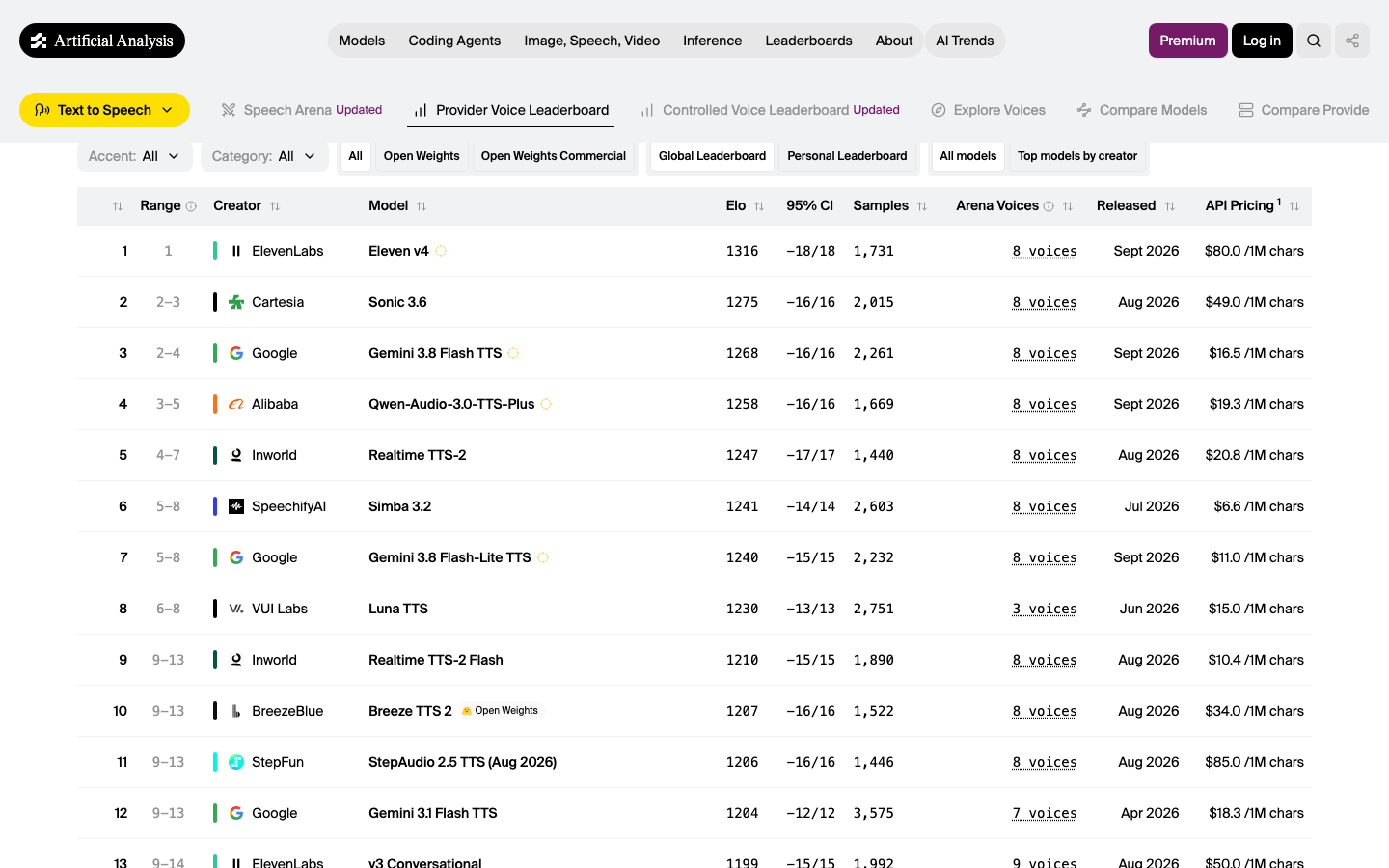Click the share icon button
The height and width of the screenshot is (868, 1389).
pos(1352,41)
